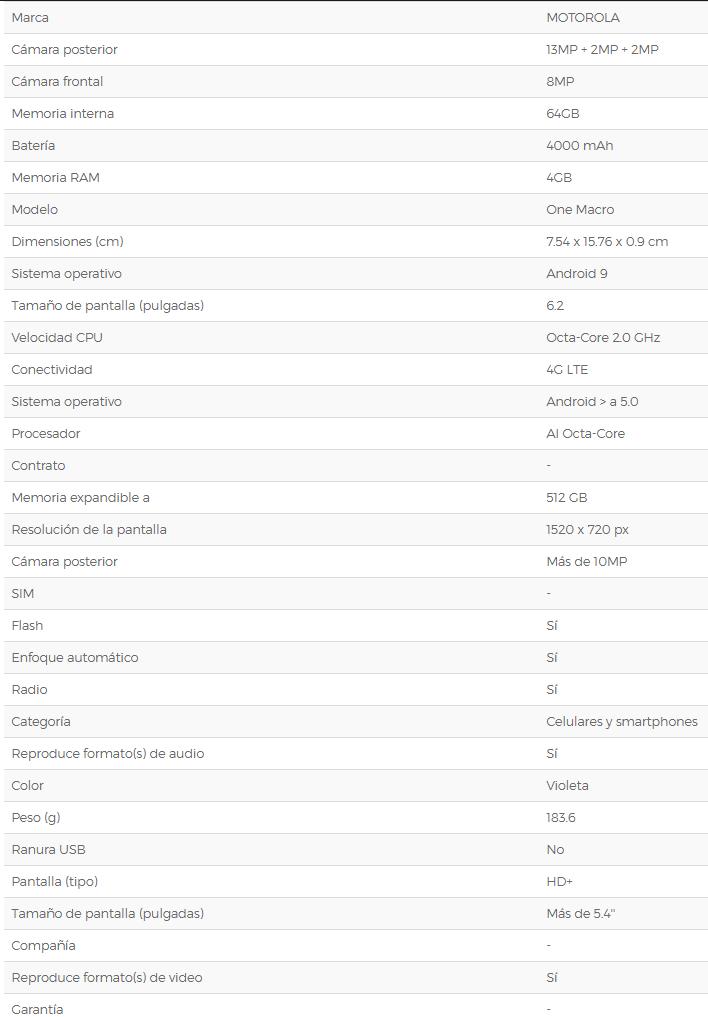Click the Enfoque automático label
The image size is (708, 1017).
[x=75, y=657]
